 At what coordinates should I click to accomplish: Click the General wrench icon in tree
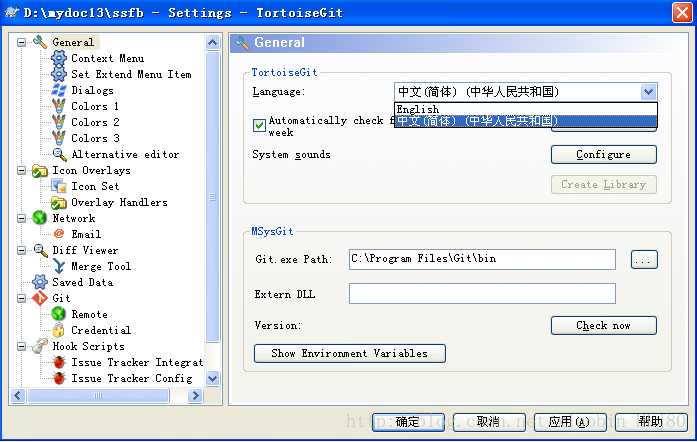pyautogui.click(x=40, y=42)
